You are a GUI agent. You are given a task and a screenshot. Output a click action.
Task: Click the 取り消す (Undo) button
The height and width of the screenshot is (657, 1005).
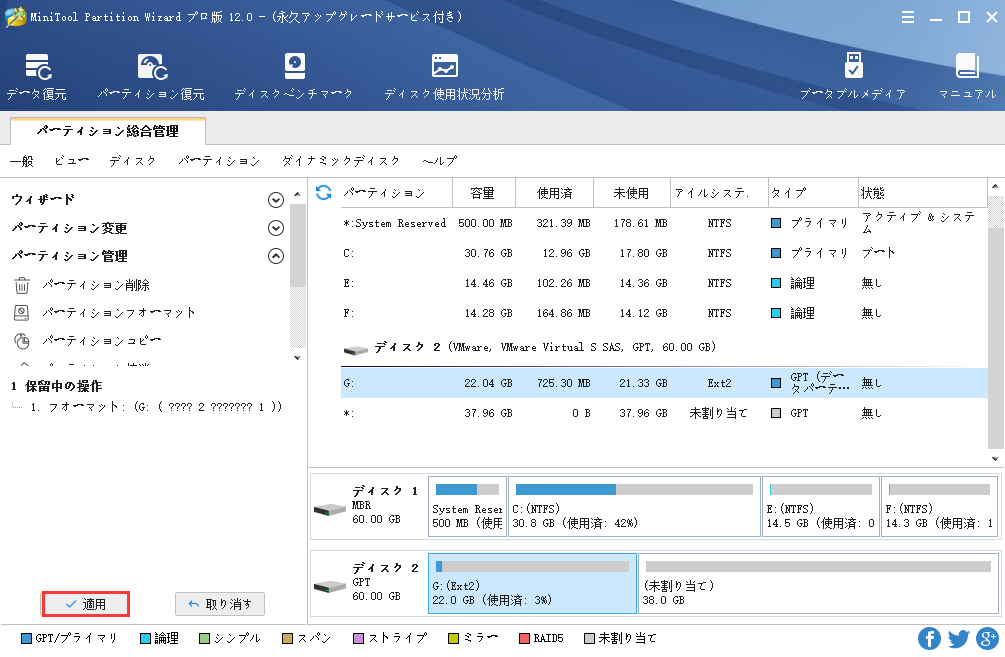(220, 604)
